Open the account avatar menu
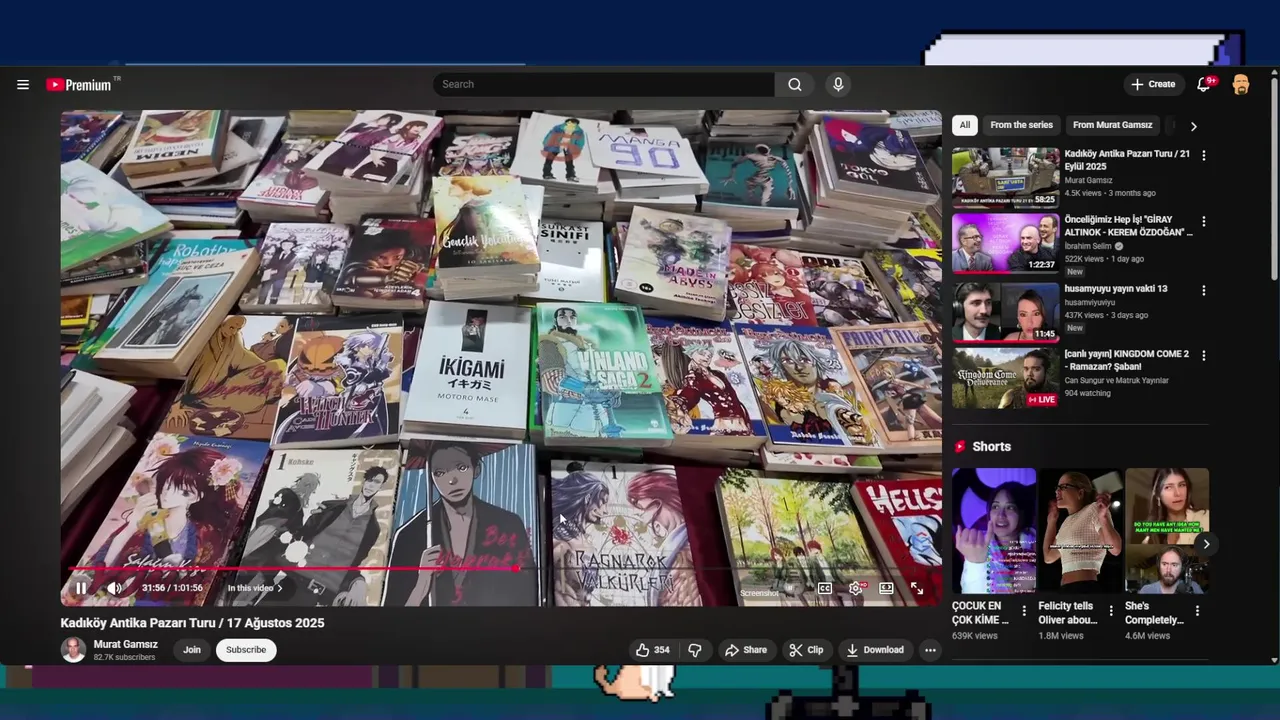 1241,85
